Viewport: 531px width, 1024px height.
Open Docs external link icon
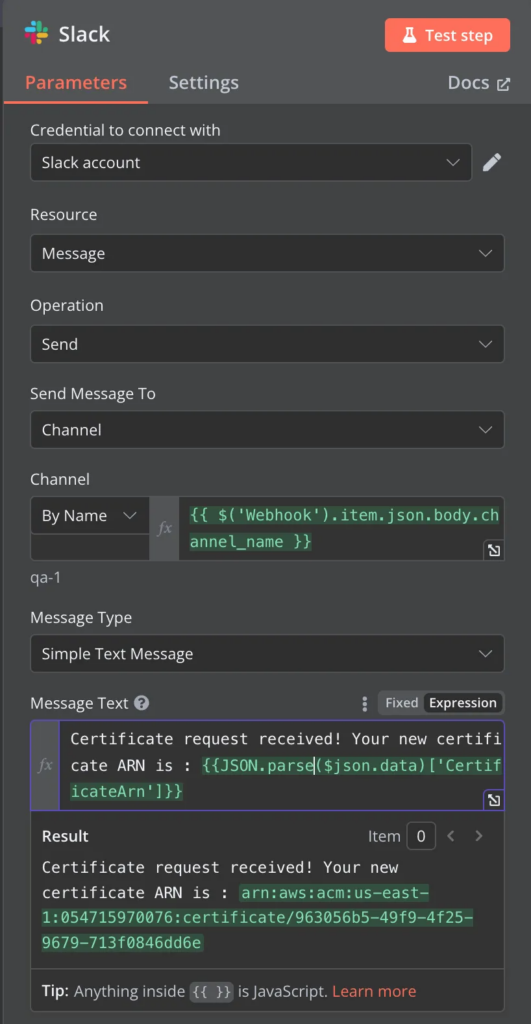point(504,84)
